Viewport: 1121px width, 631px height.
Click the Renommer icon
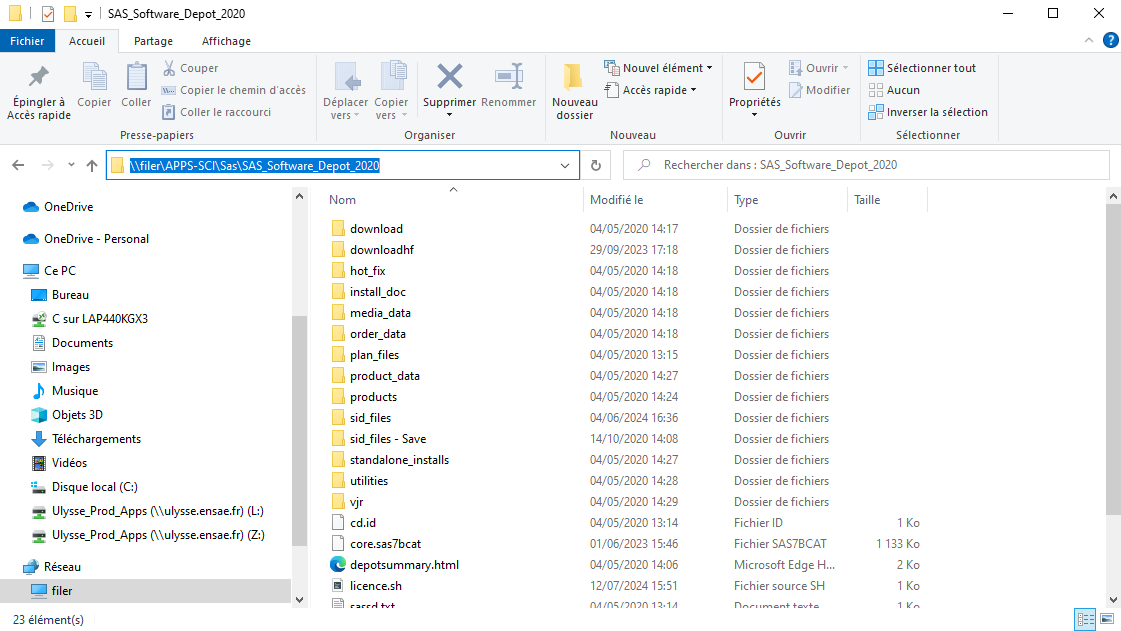(509, 77)
